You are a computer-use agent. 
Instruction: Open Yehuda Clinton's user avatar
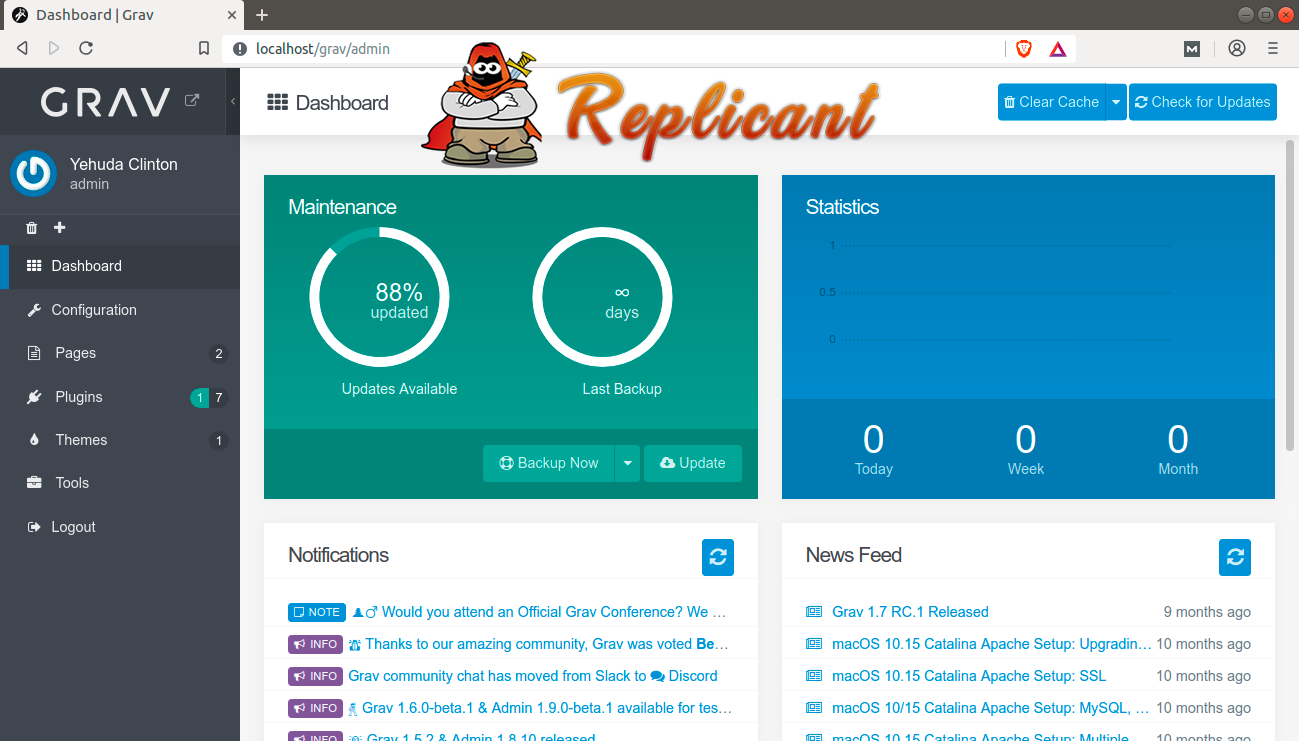[33, 173]
